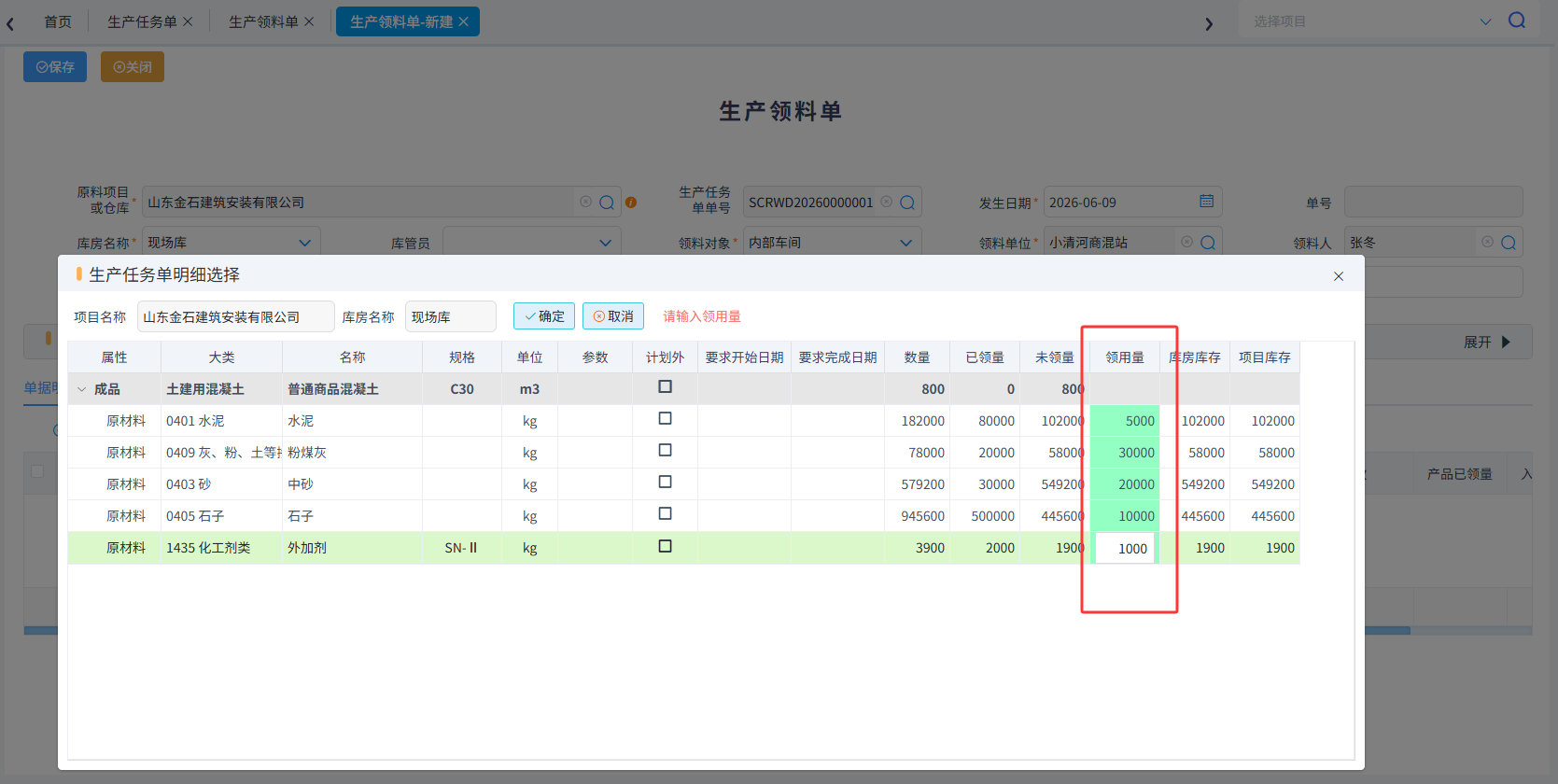
Task: Open the 发生日期 calendar picker
Action: (1207, 202)
